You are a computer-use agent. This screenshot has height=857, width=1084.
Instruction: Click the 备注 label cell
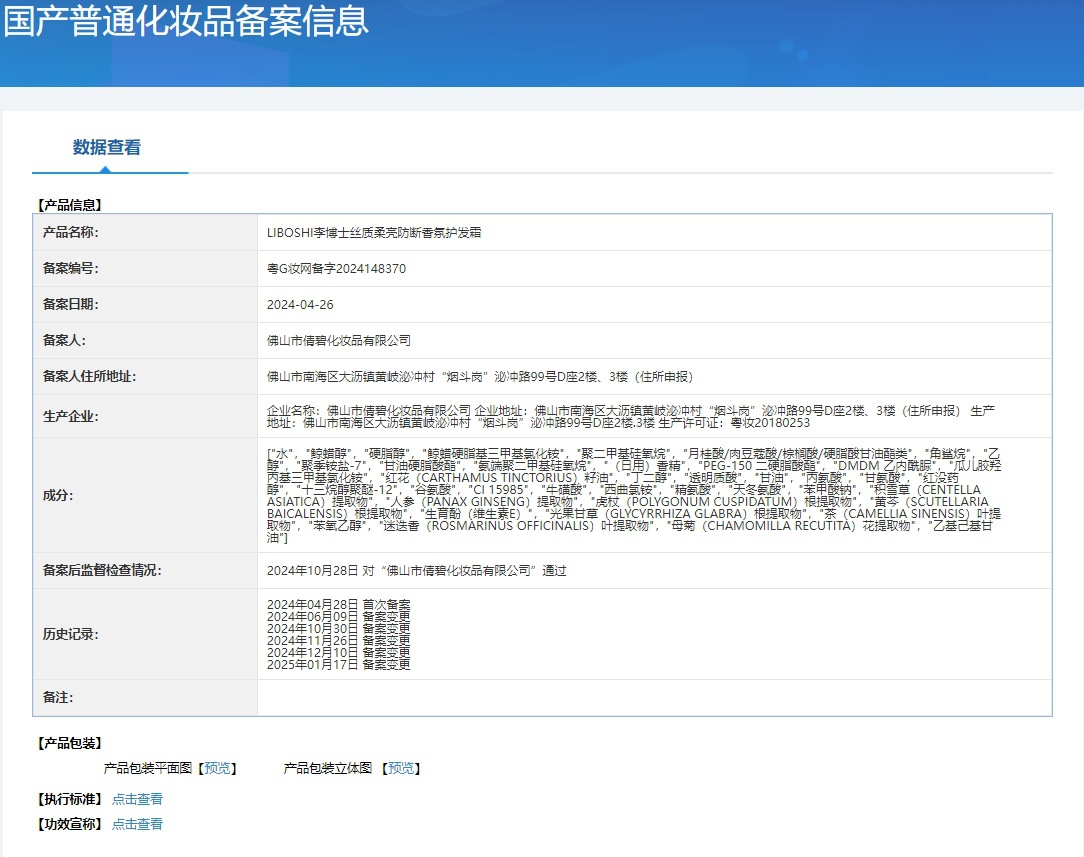(x=145, y=697)
